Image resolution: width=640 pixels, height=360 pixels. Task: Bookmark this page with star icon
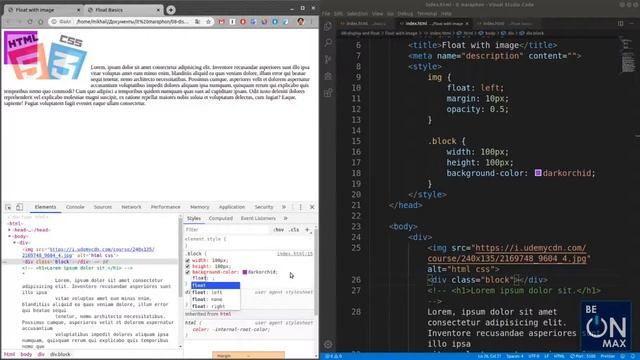click(208, 22)
